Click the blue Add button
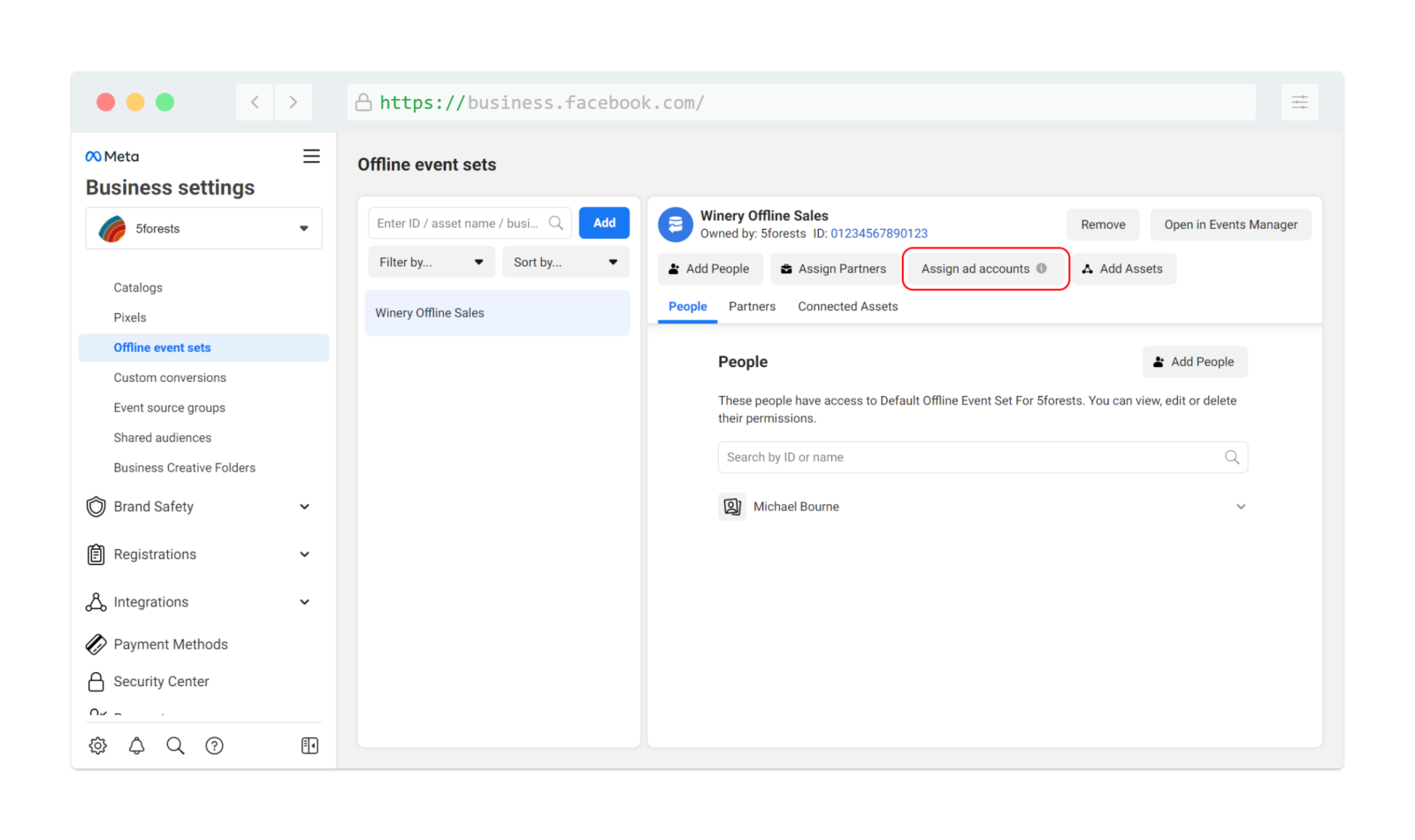This screenshot has height=840, width=1415. click(x=604, y=223)
